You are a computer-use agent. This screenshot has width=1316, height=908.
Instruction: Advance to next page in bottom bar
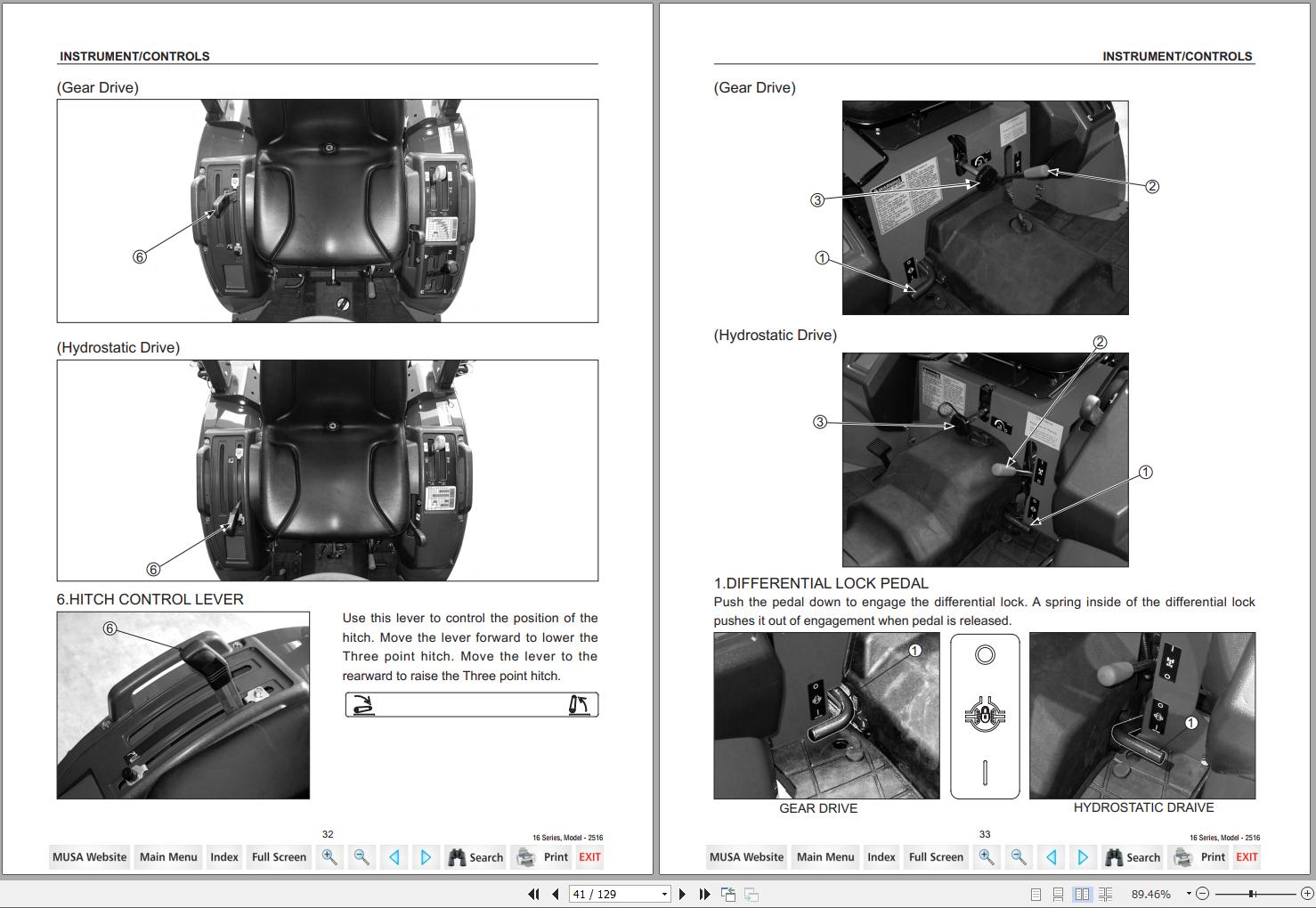[683, 894]
